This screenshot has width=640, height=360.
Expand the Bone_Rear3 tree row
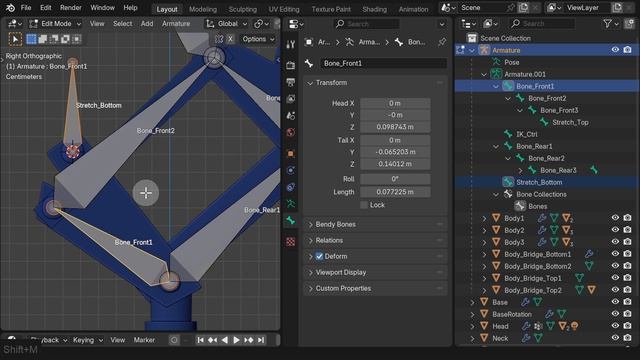click(x=520, y=170)
